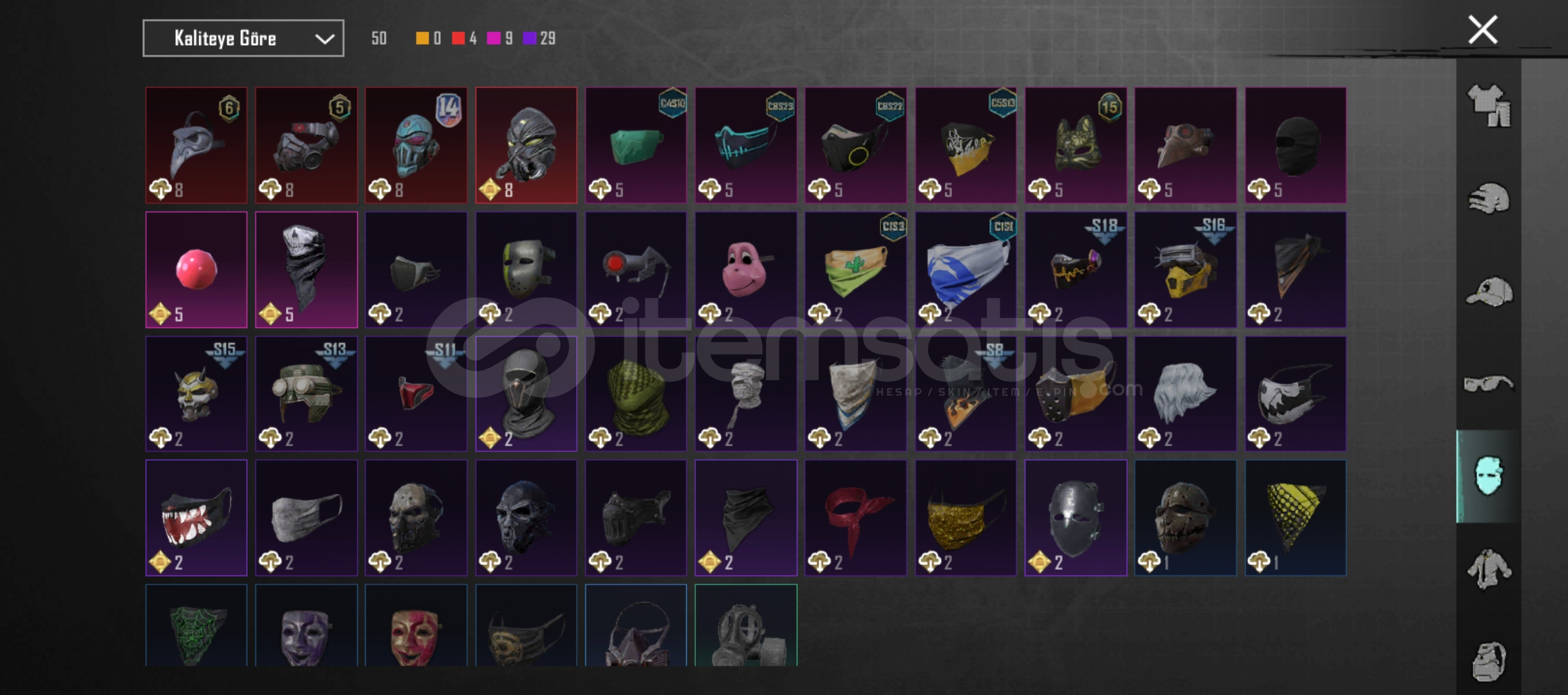Open the jacket category icon
The image size is (1568, 695).
pyautogui.click(x=1489, y=569)
